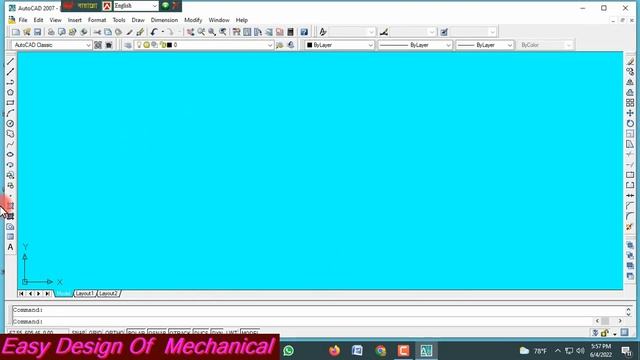Toggle LWT lineweight display
The width and height of the screenshot is (640, 360).
point(231,332)
